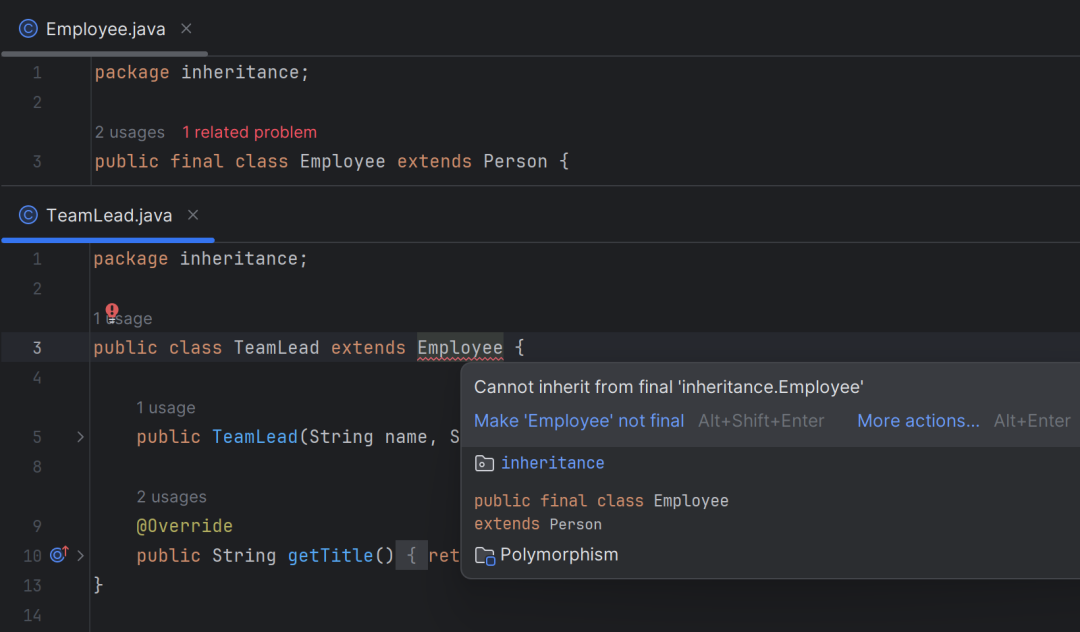Show the 1 related problem in Employee.java
The image size is (1080, 632).
249,132
